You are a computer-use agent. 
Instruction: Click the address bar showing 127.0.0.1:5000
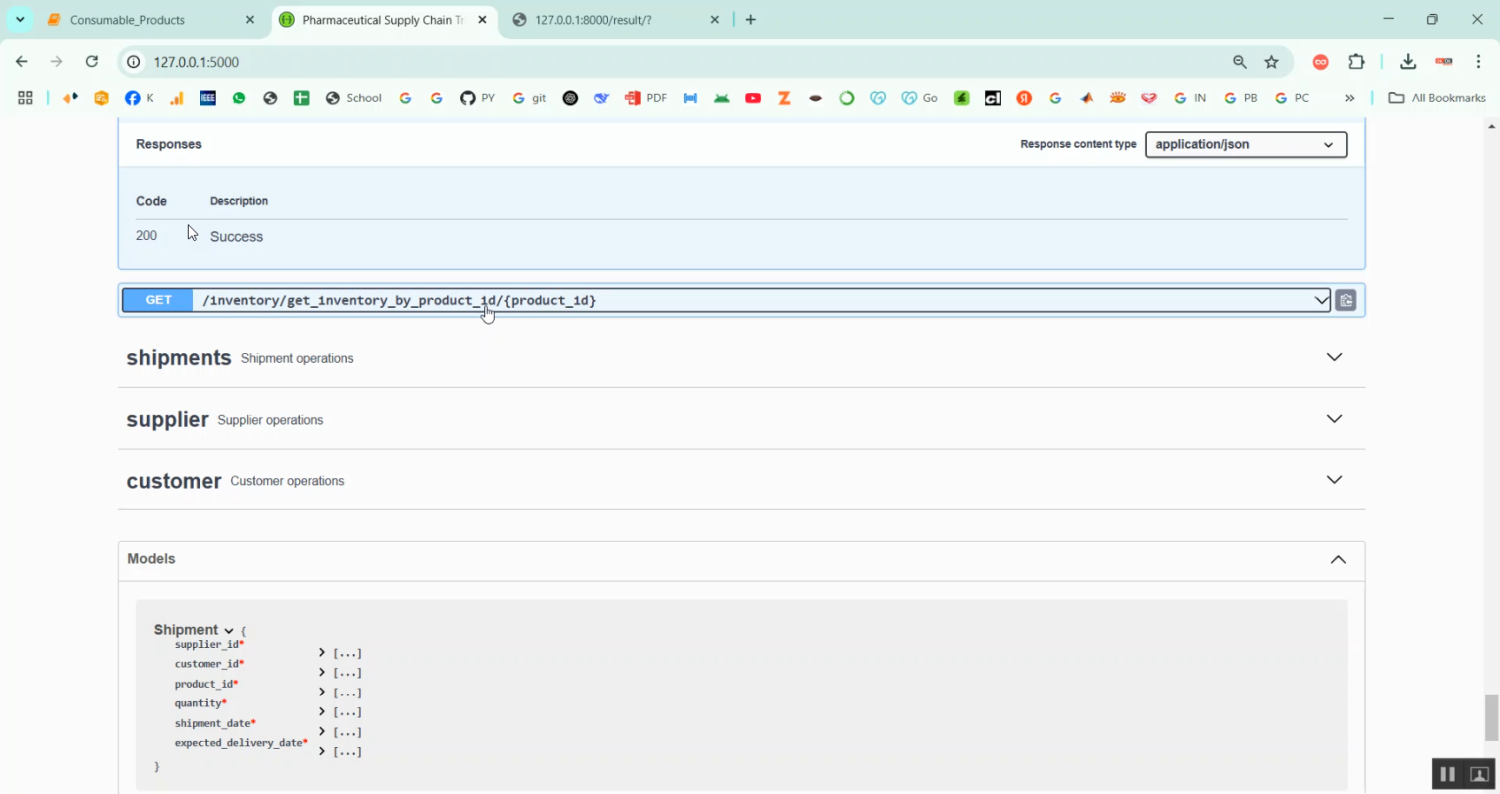pyautogui.click(x=600, y=62)
